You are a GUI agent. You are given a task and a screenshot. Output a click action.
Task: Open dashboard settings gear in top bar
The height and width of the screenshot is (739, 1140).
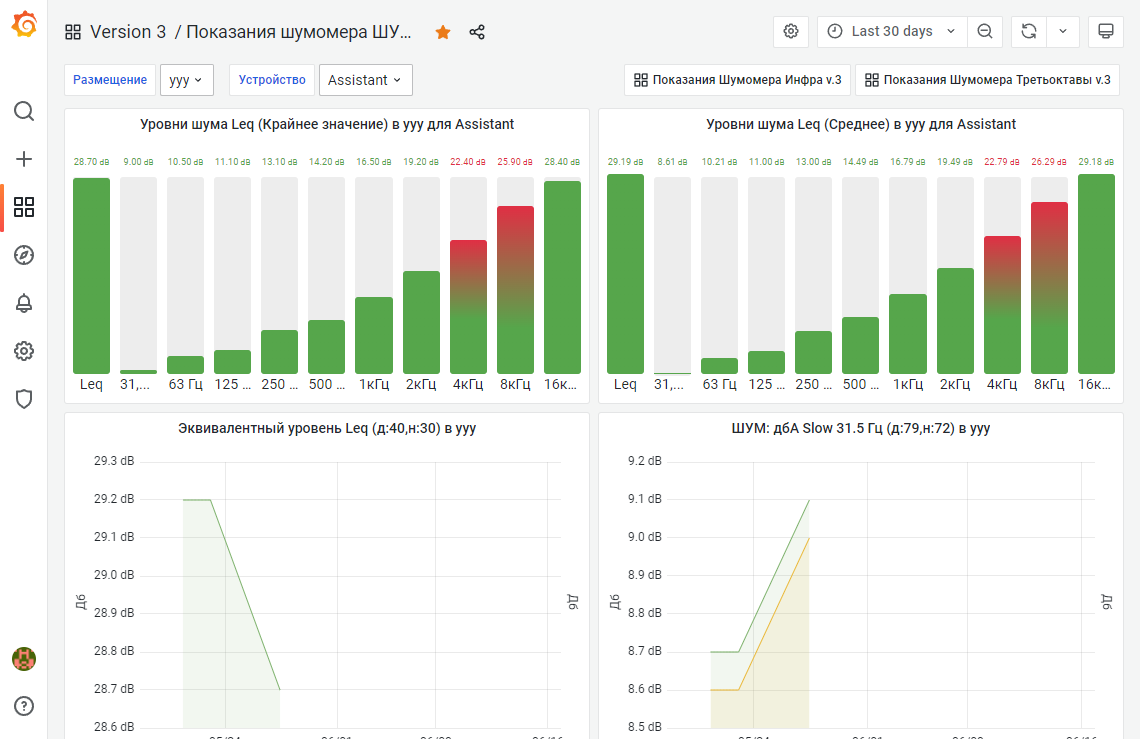[x=791, y=32]
